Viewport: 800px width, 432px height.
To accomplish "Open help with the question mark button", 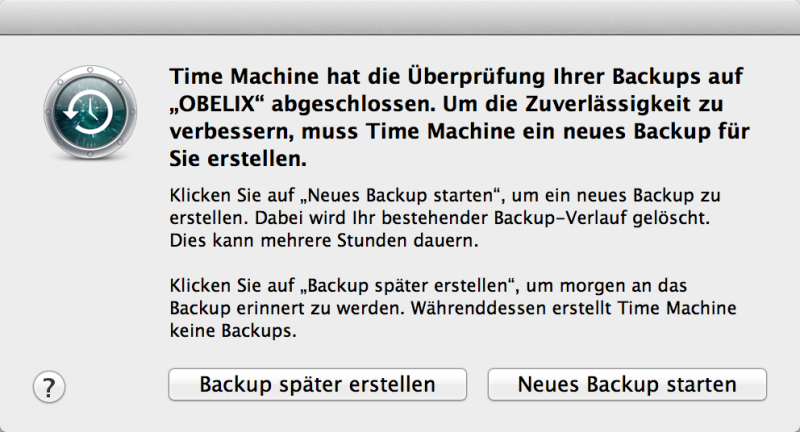I will [x=49, y=386].
